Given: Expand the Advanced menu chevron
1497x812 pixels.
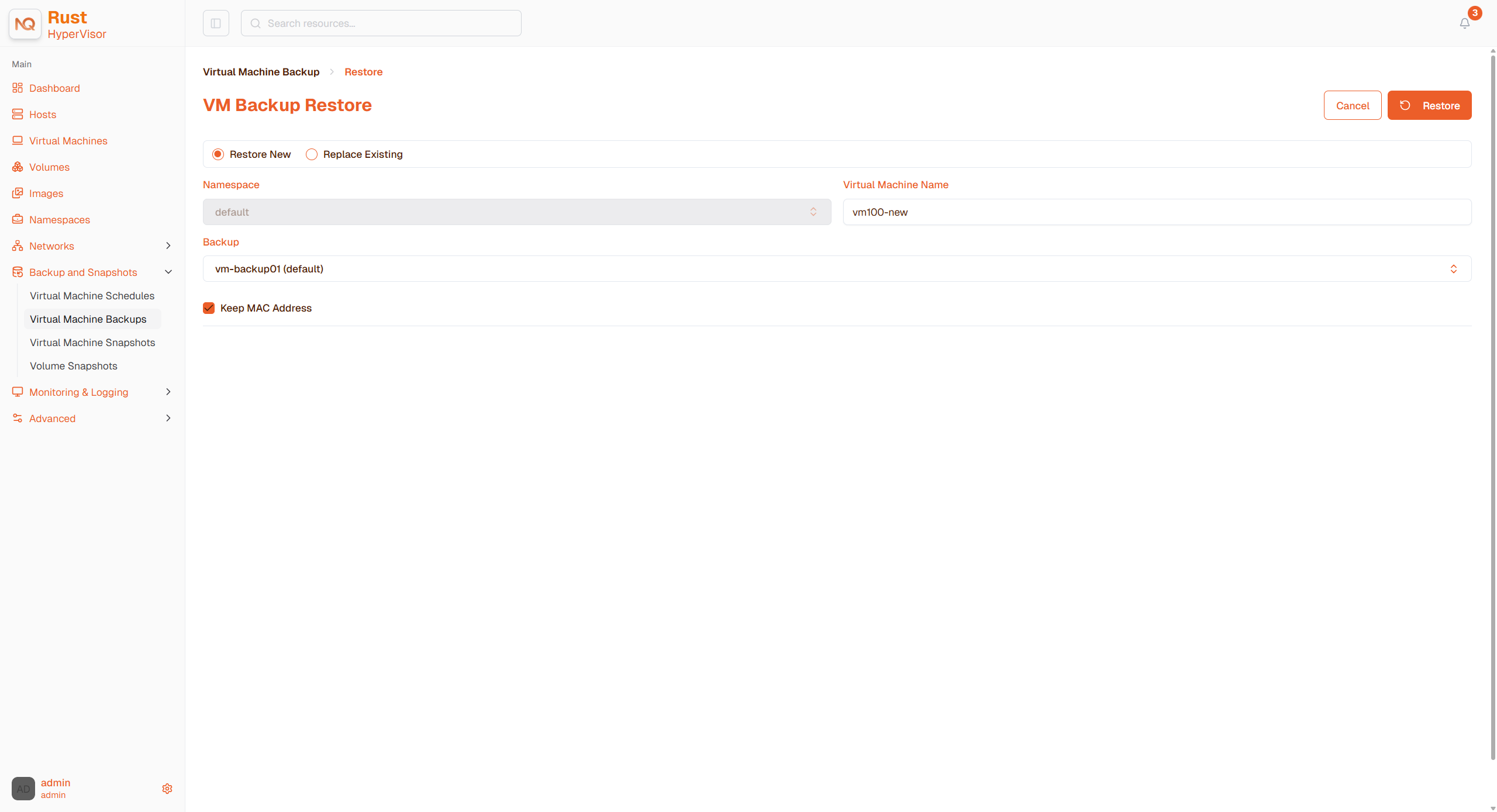Looking at the screenshot, I should coord(168,419).
